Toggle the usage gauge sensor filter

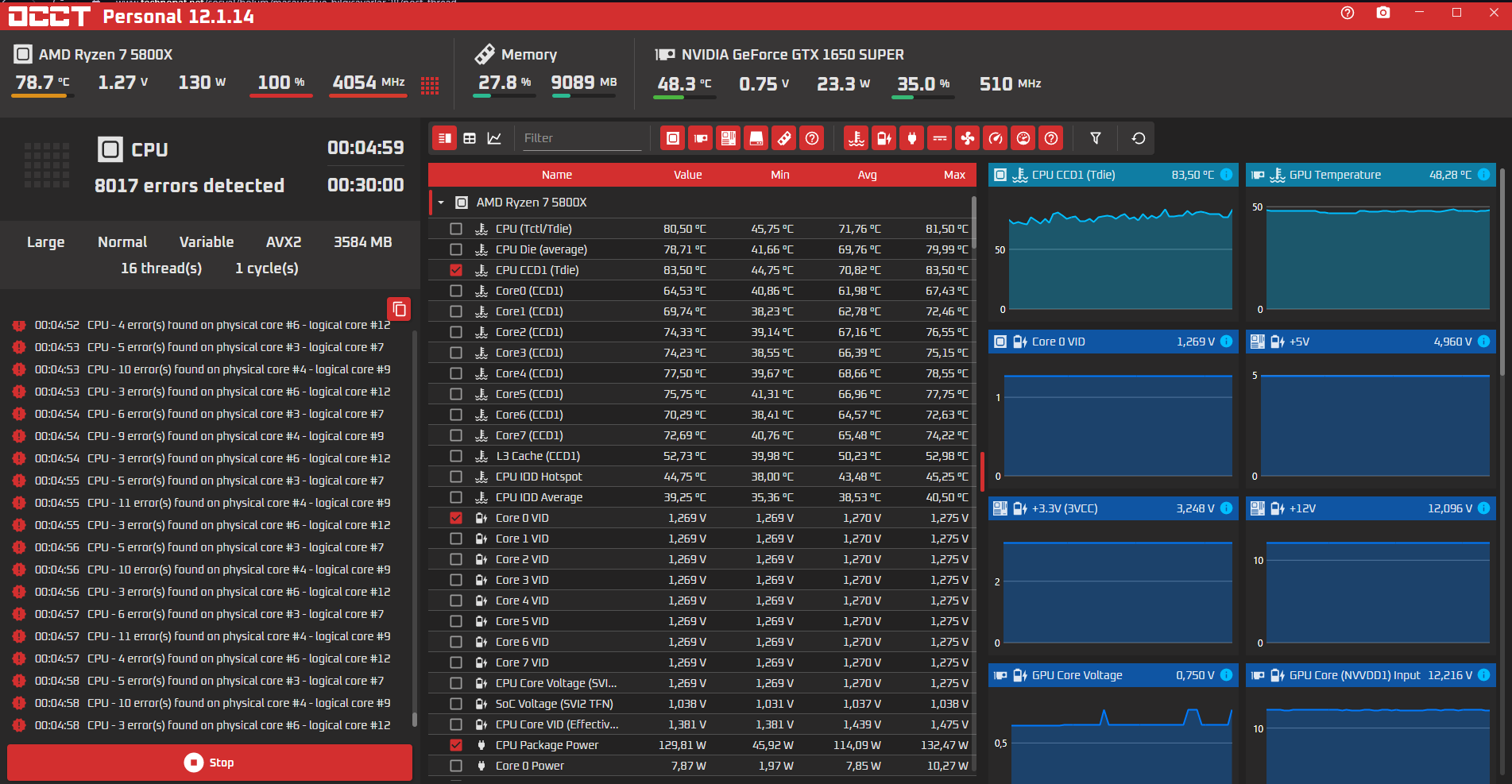point(1023,138)
